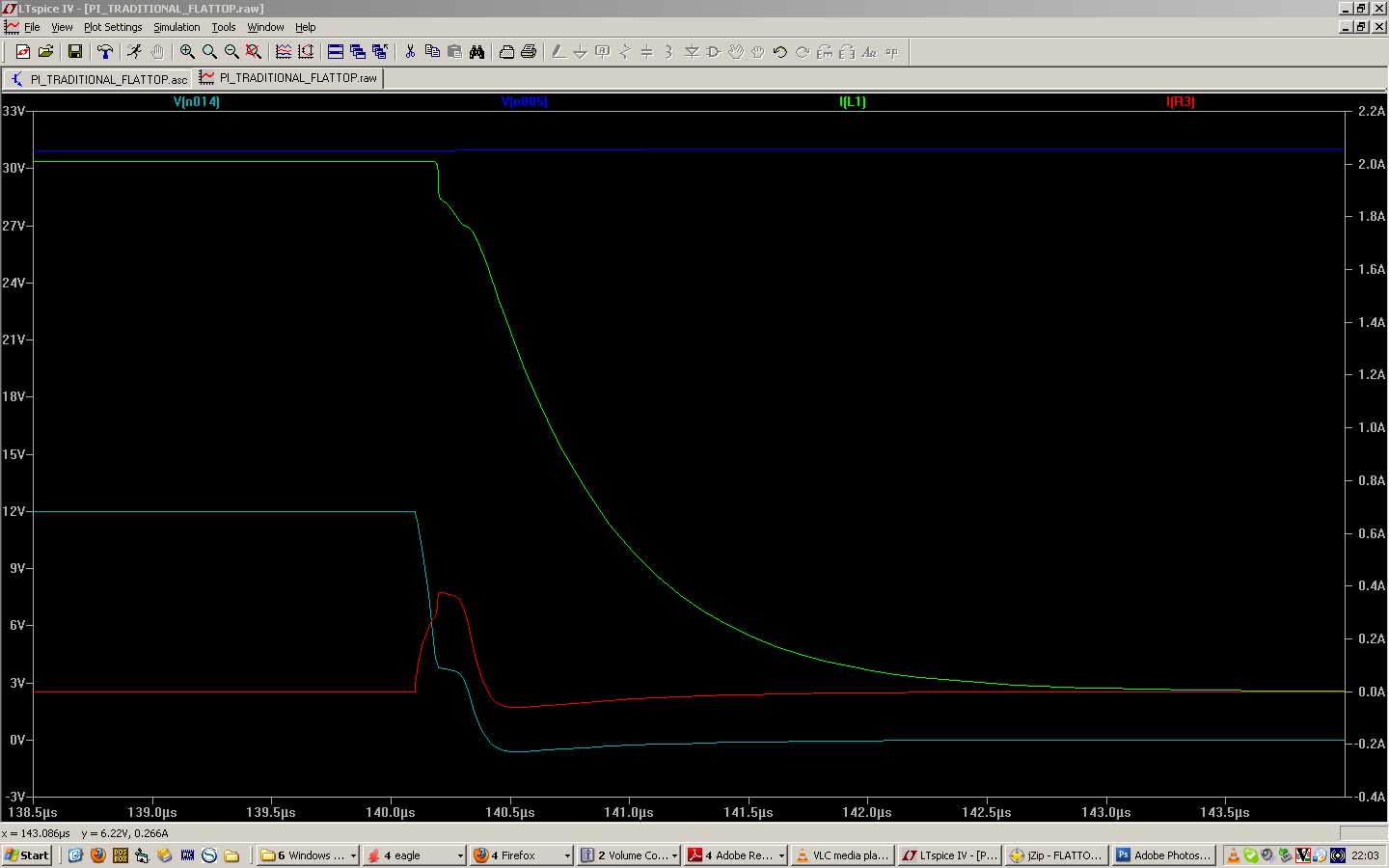Click the Autorange Y-axis icon
This screenshot has height=868, width=1389.
(306, 52)
